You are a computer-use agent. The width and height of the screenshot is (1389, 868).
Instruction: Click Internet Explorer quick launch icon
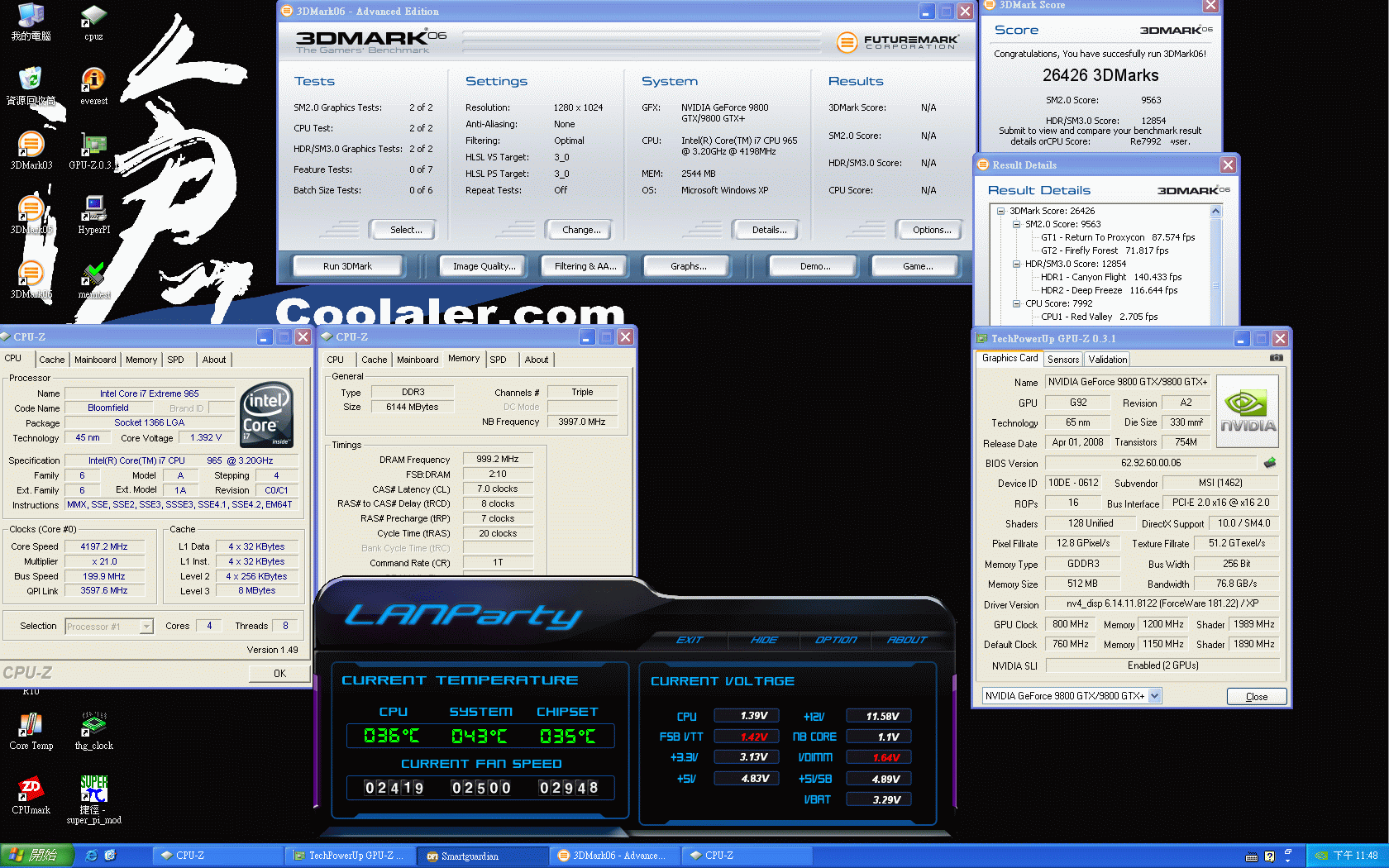tap(92, 856)
